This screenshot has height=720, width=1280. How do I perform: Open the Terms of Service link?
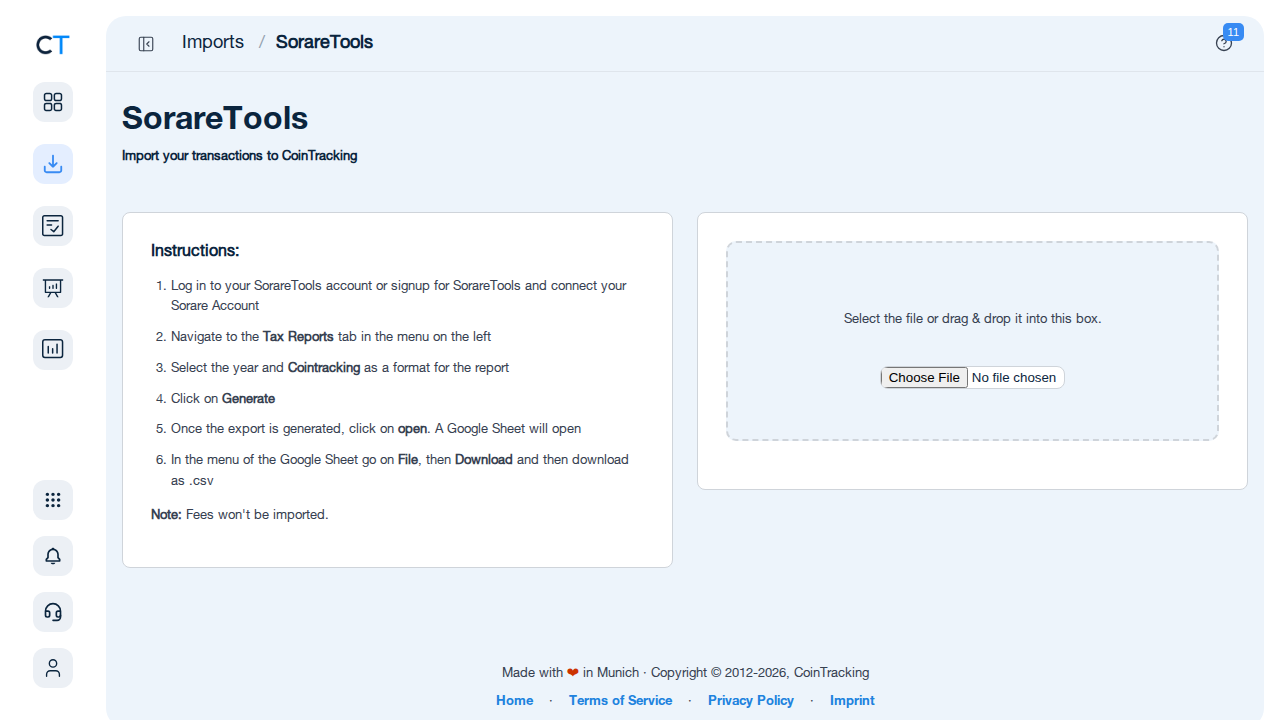click(620, 700)
